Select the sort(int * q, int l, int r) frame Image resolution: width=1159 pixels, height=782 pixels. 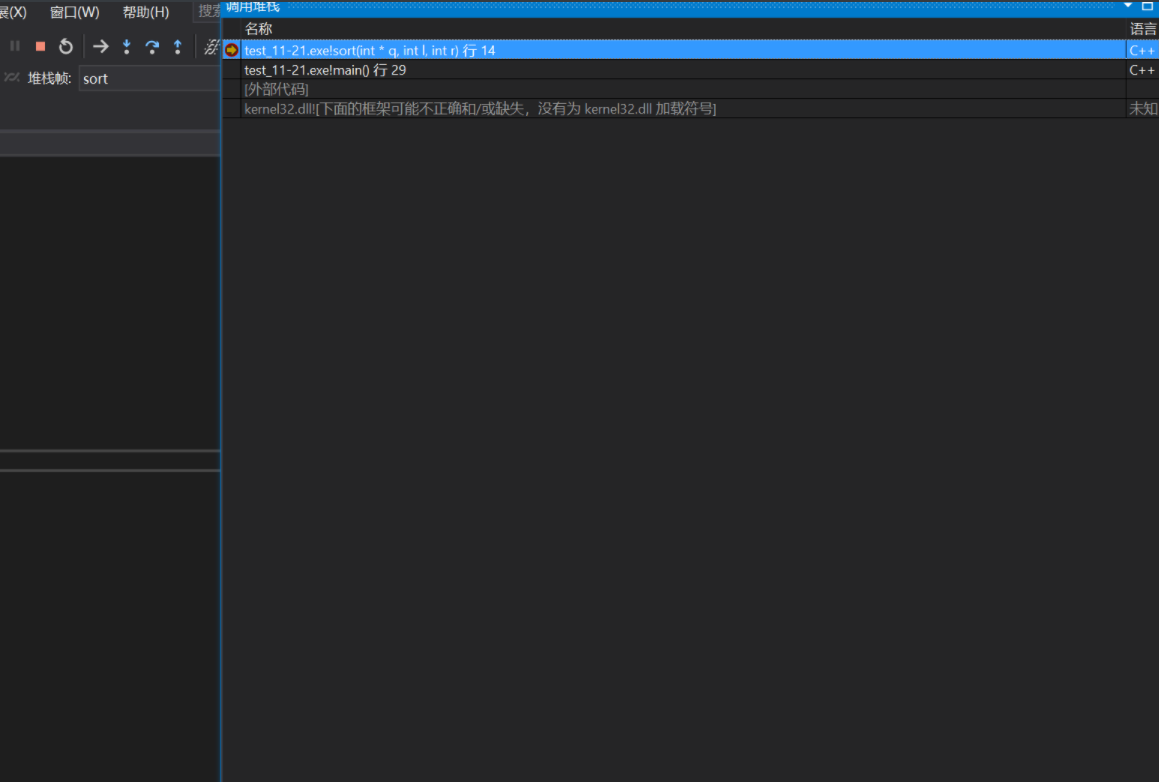click(683, 50)
